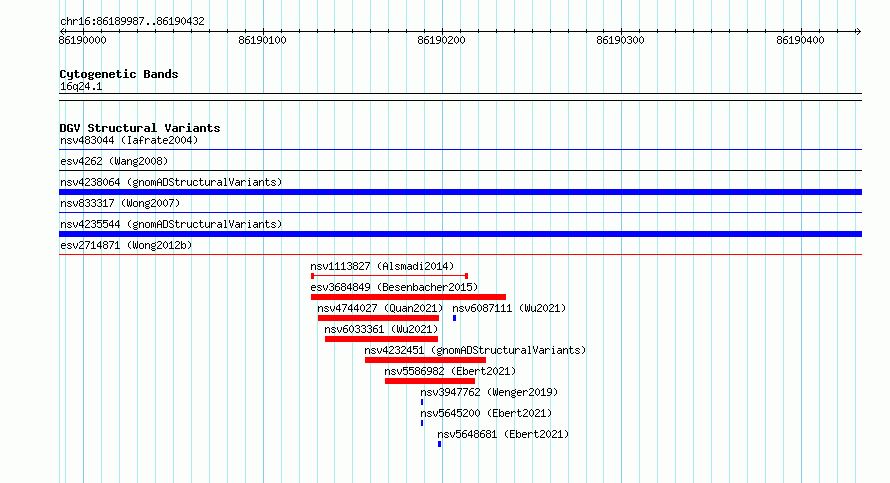The width and height of the screenshot is (890, 483).
Task: Select nsv4235544 (gnomADStructuralVariants) label
Action: (171, 224)
